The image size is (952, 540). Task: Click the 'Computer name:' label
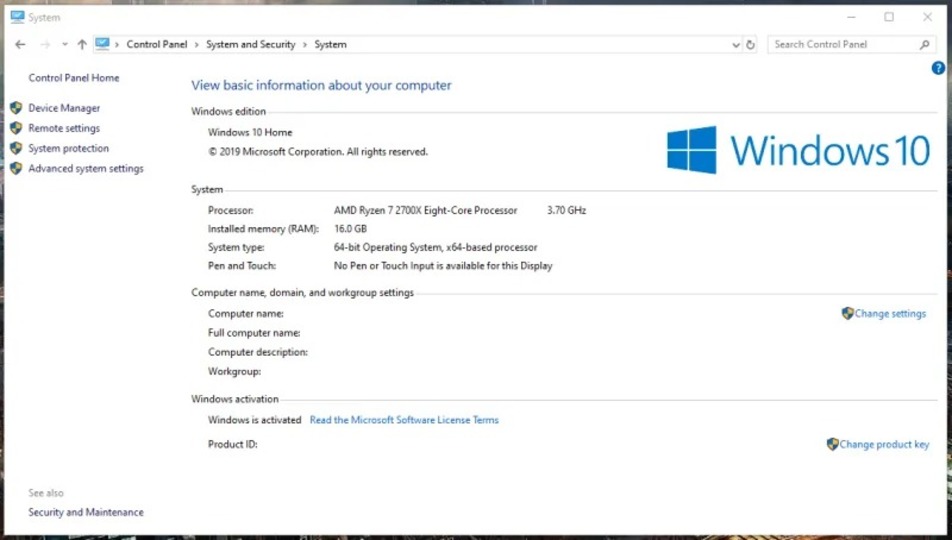[245, 313]
